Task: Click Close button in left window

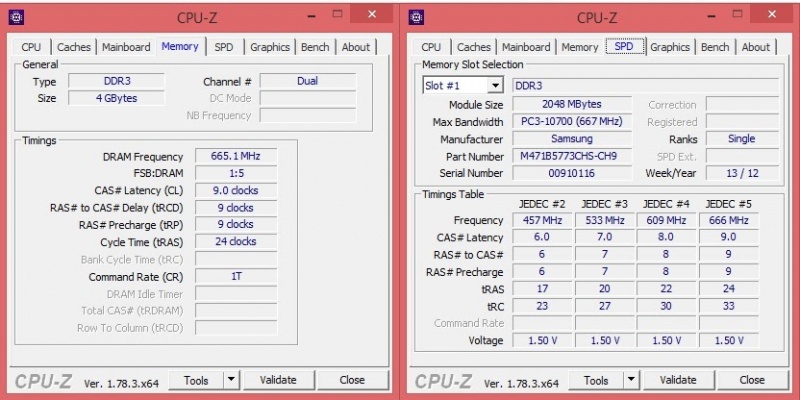Action: coord(352,380)
